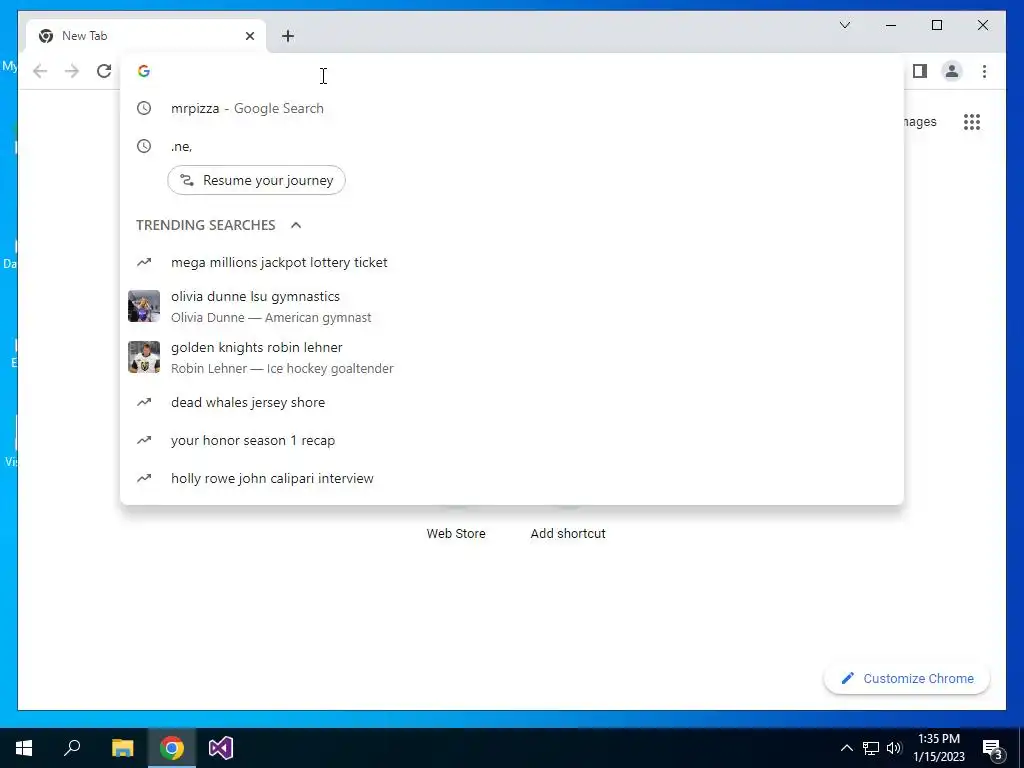Click the browser forward arrow
Screen dimensions: 1024x768
tap(72, 71)
